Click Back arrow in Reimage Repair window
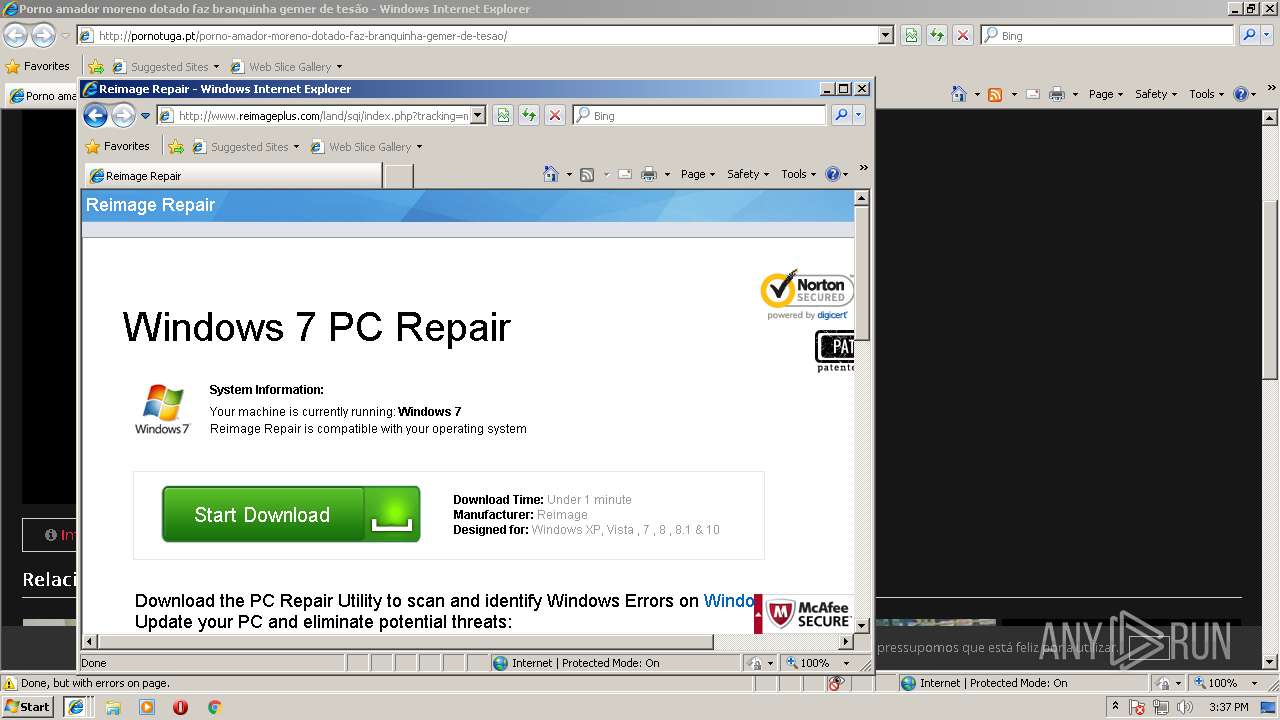The height and width of the screenshot is (720, 1280). pyautogui.click(x=95, y=116)
